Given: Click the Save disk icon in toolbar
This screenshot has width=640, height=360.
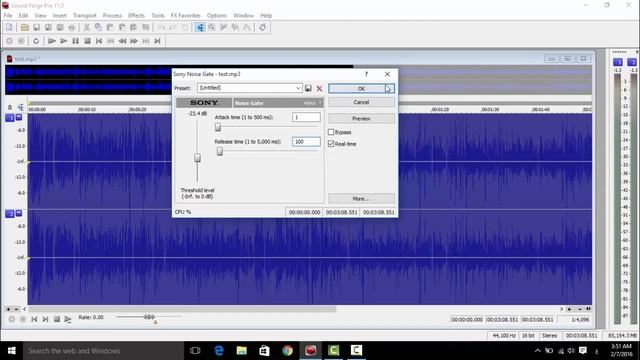Looking at the screenshot, I should coord(36,27).
